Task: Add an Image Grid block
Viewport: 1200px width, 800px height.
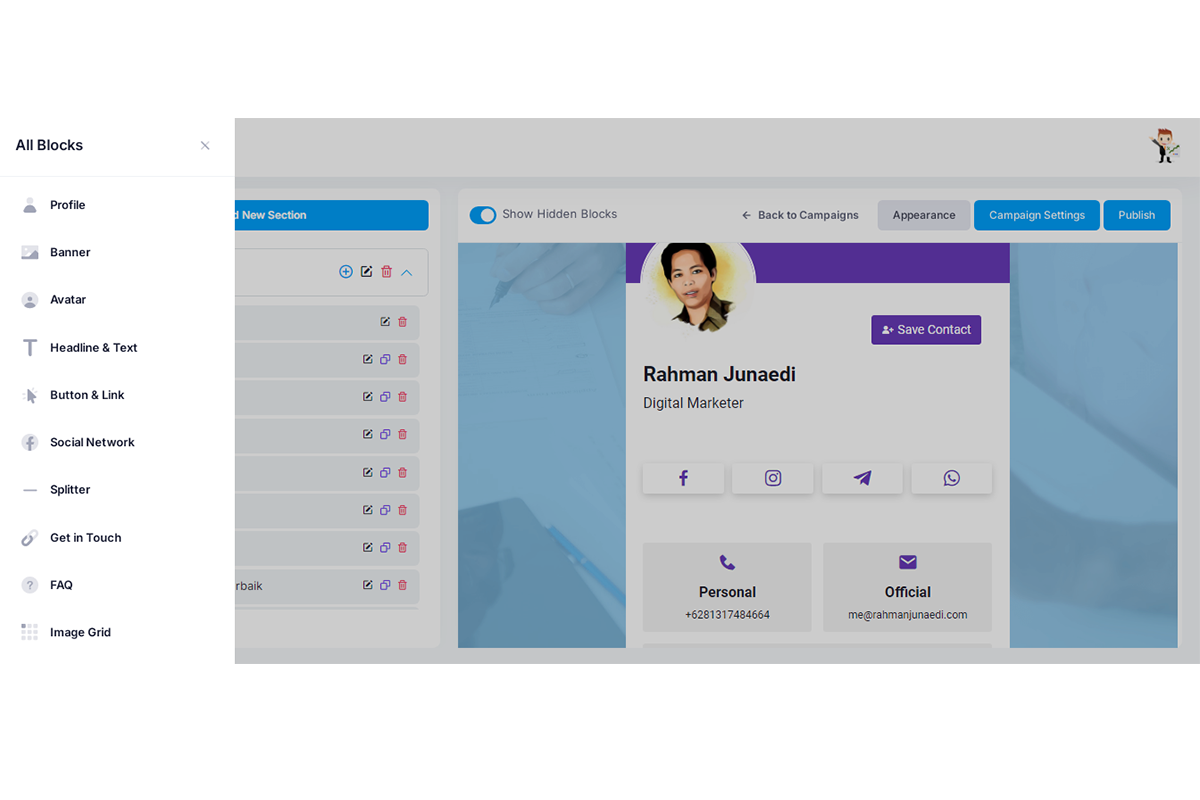Action: (80, 632)
